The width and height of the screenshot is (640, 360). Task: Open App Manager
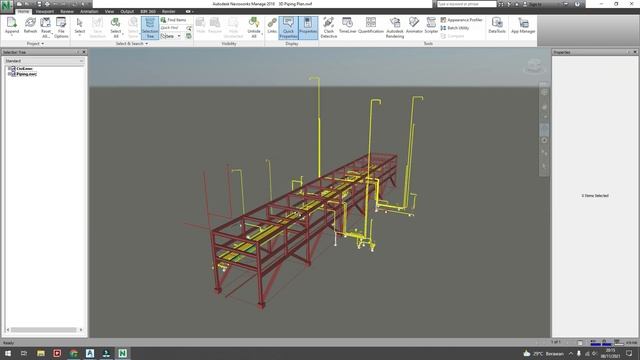[523, 25]
